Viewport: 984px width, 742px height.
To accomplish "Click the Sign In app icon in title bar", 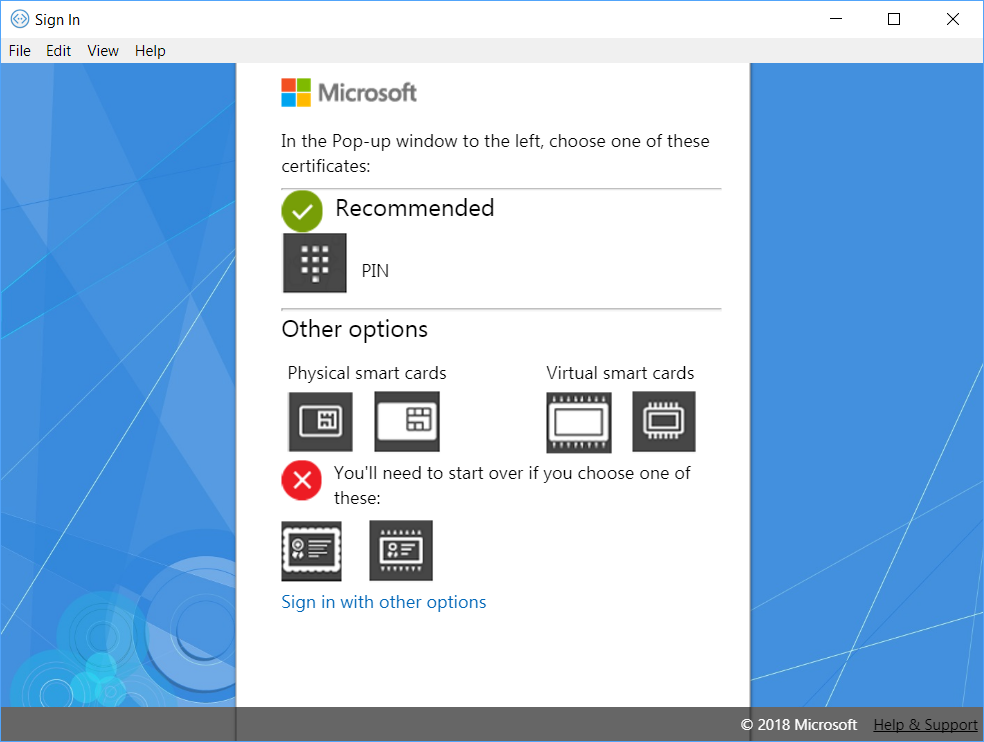I will (x=20, y=19).
